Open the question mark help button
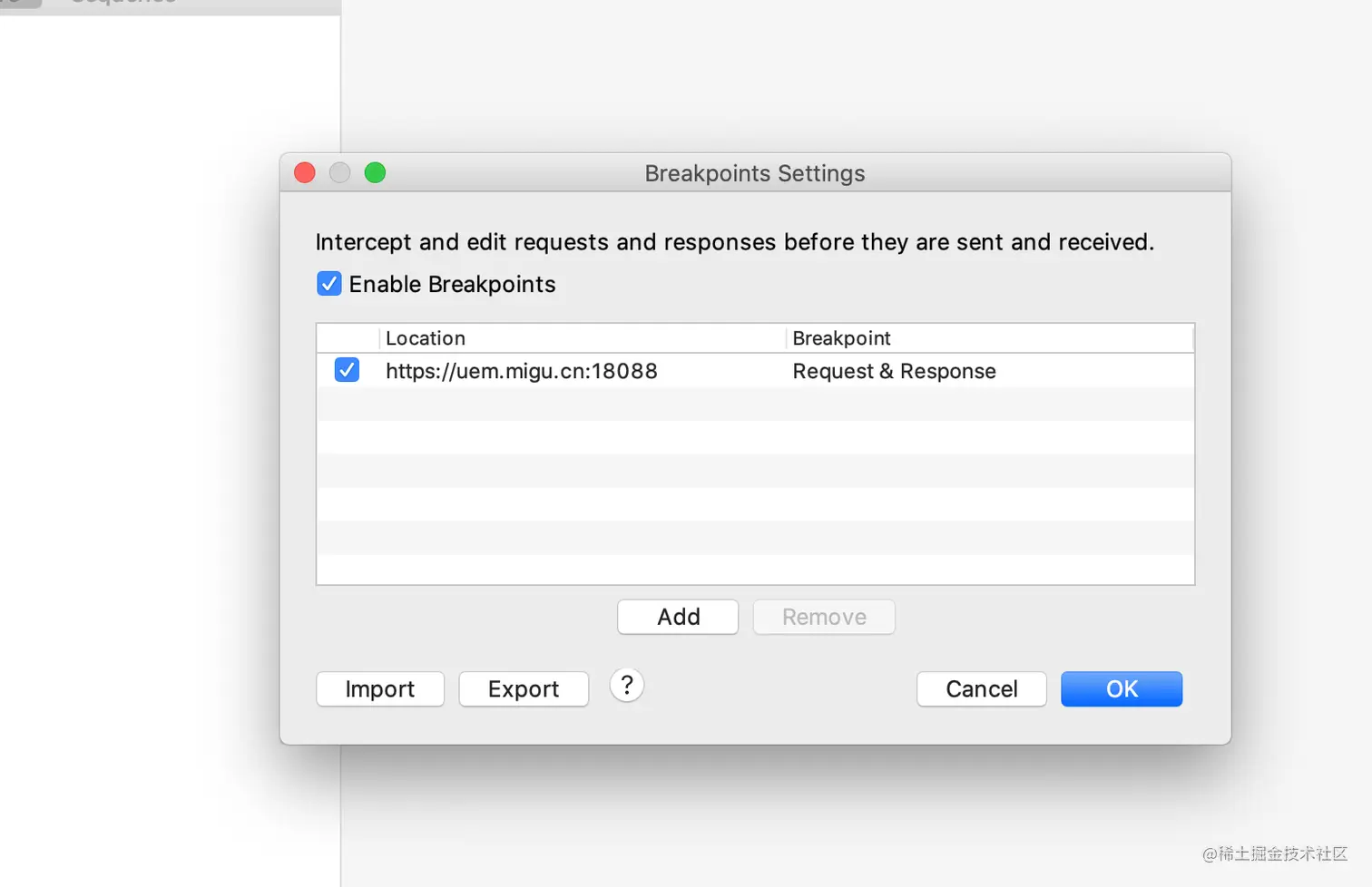The image size is (1372, 887). tap(627, 686)
